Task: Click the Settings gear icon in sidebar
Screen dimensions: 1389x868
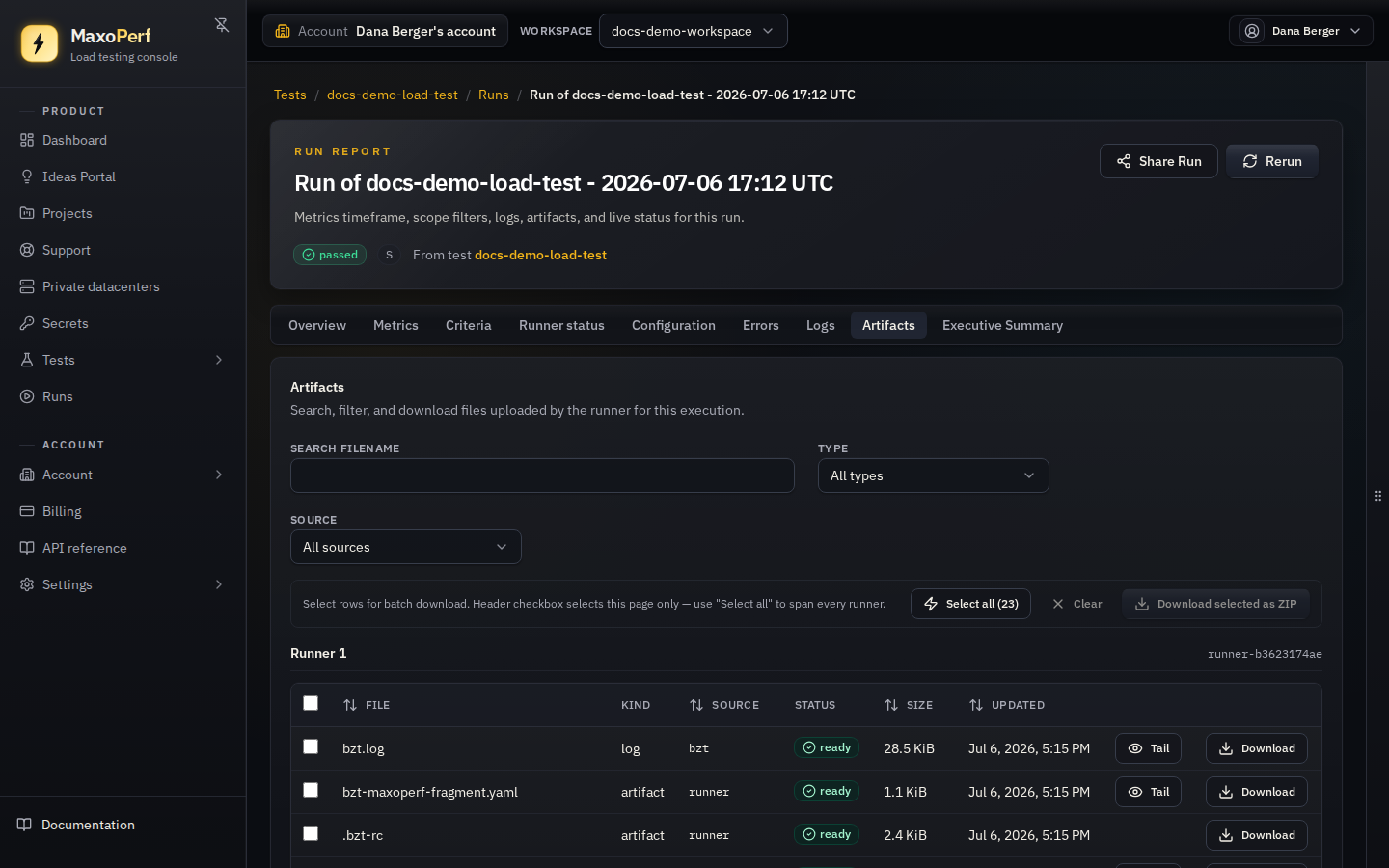Action: pyautogui.click(x=27, y=584)
